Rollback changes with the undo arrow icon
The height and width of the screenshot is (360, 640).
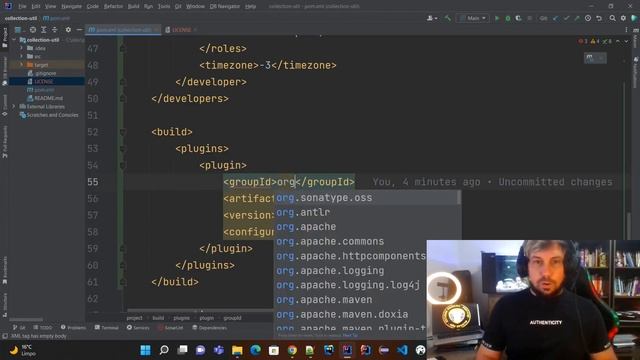599,18
